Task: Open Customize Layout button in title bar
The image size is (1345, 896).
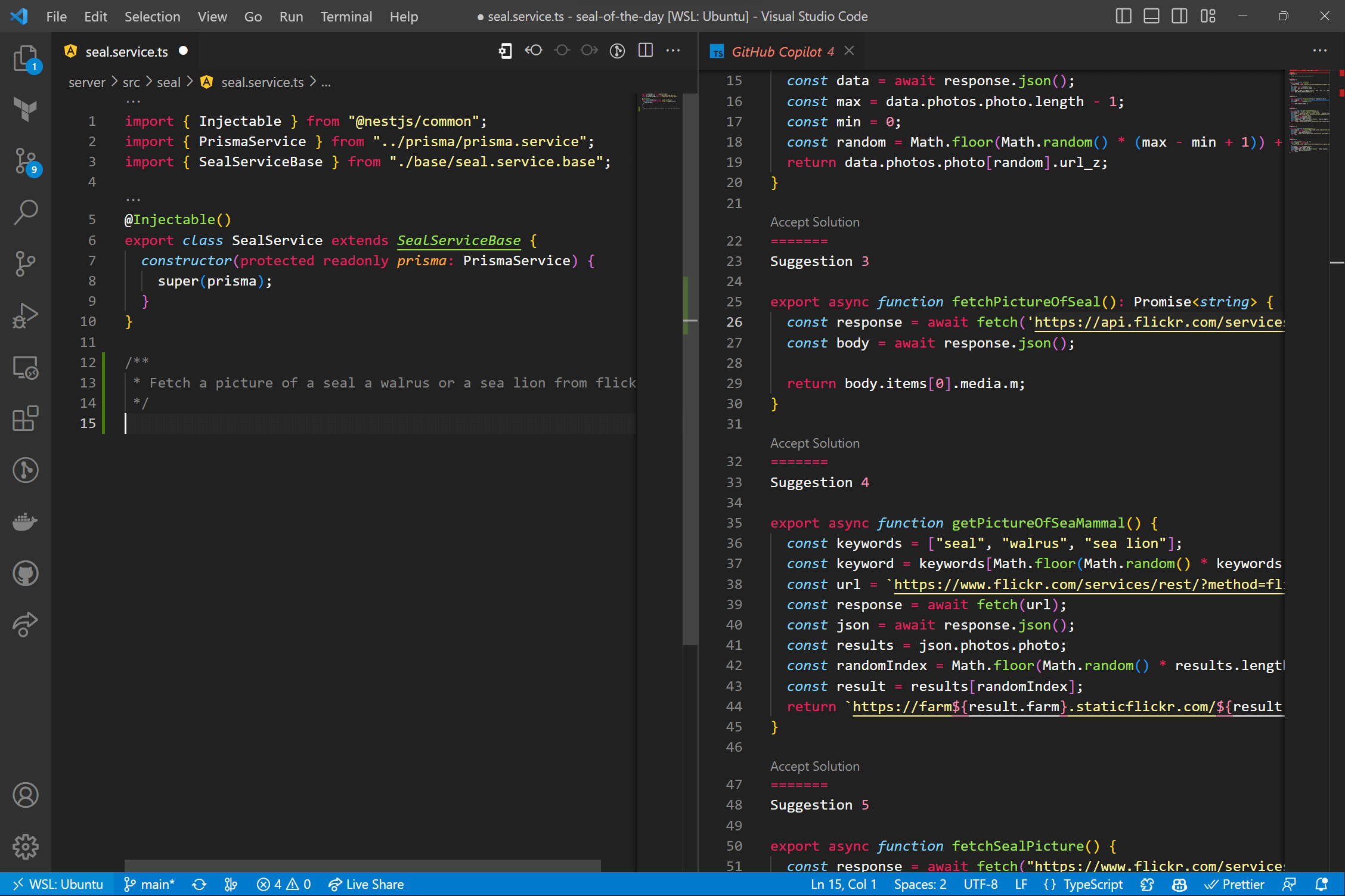Action: [x=1208, y=16]
